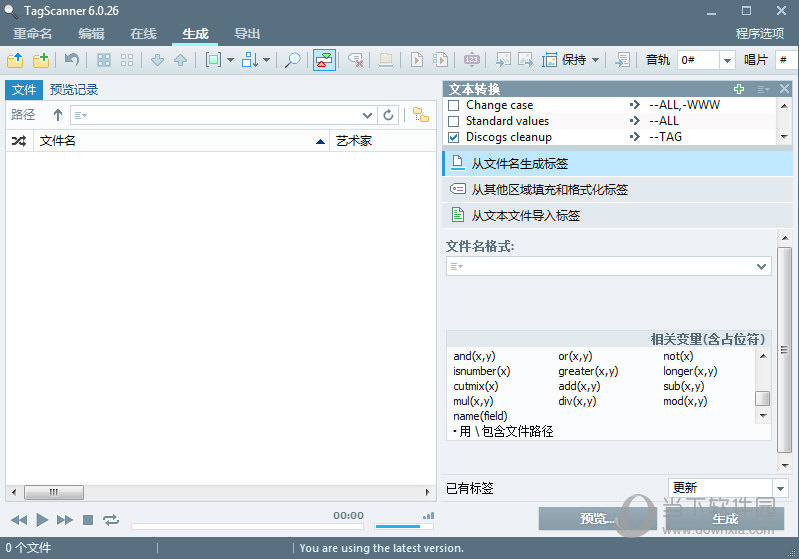Open dropdown arrow next to bracket view icon
Image resolution: width=799 pixels, height=559 pixels.
point(230,60)
